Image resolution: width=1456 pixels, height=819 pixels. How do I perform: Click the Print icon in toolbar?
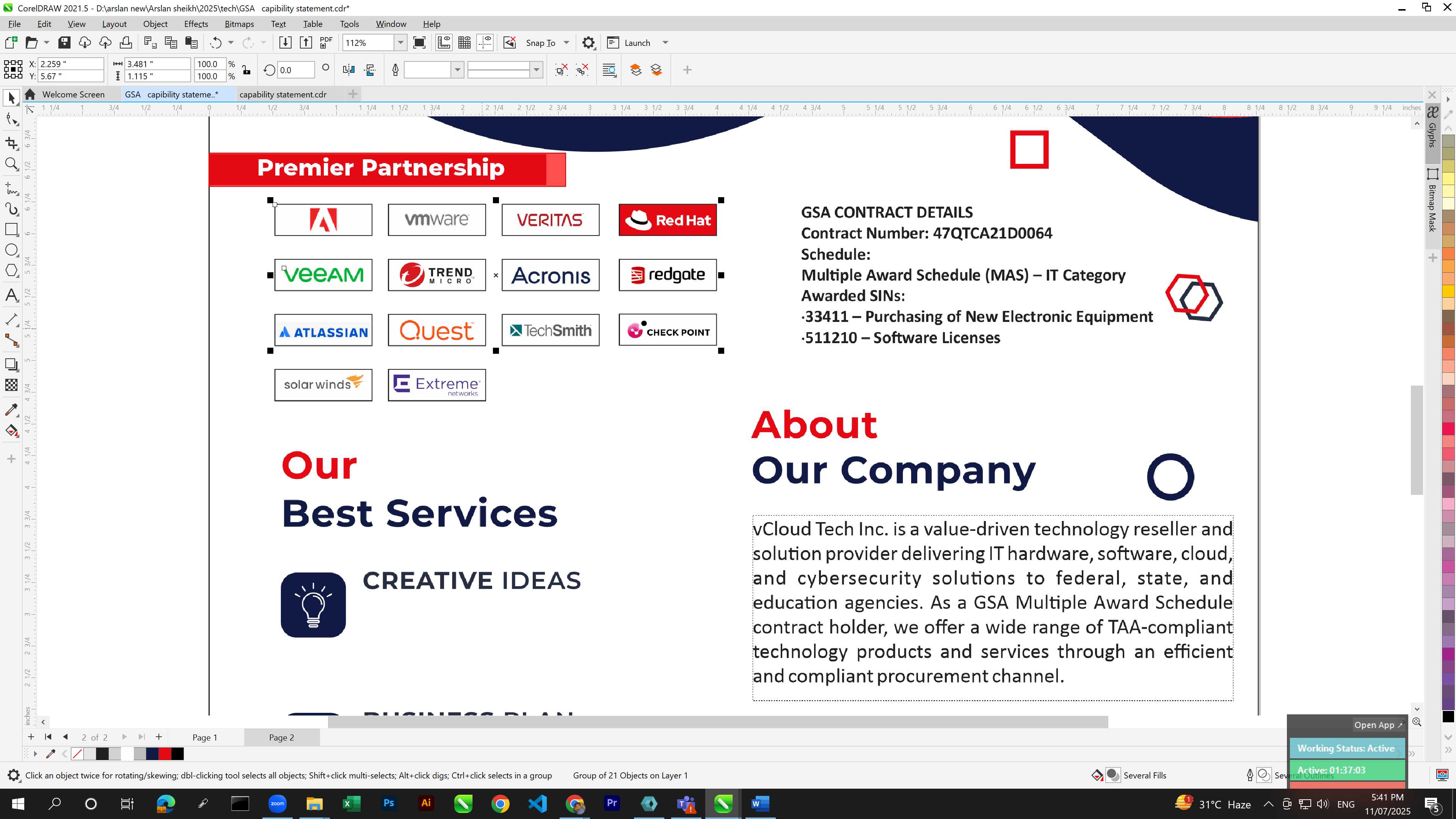[x=126, y=42]
